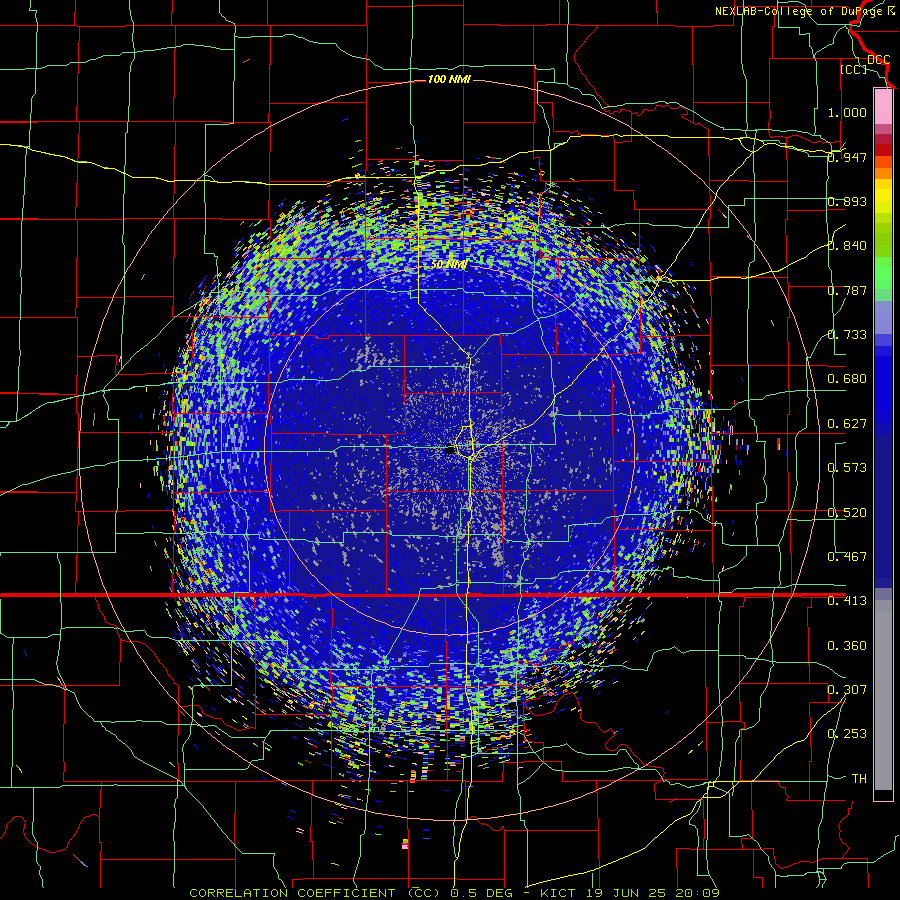The width and height of the screenshot is (900, 900).
Task: Select the 0.733 scale value
Action: [x=847, y=335]
